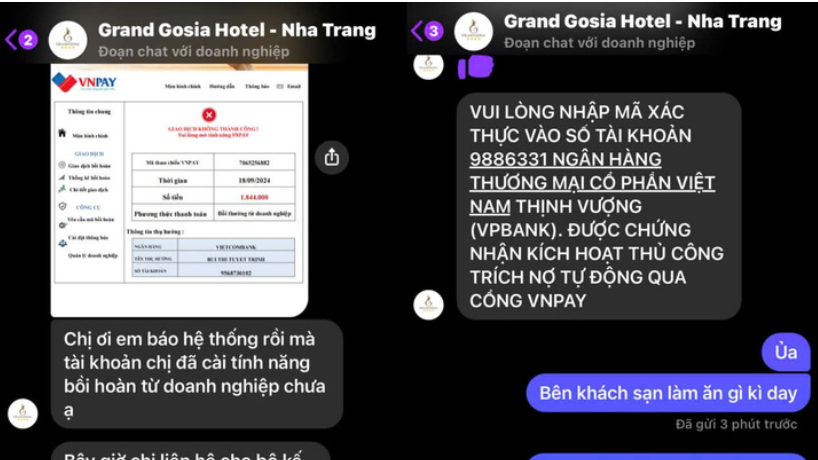Open the unread badge showing 2
The height and width of the screenshot is (460, 818).
pyautogui.click(x=28, y=40)
